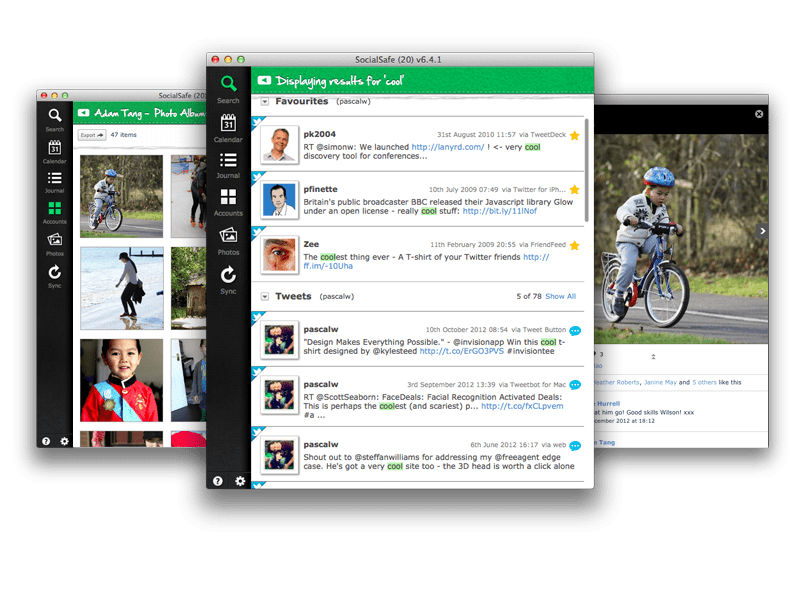The image size is (800, 600).
Task: Open Accounts in the front window sidebar
Action: point(228,202)
